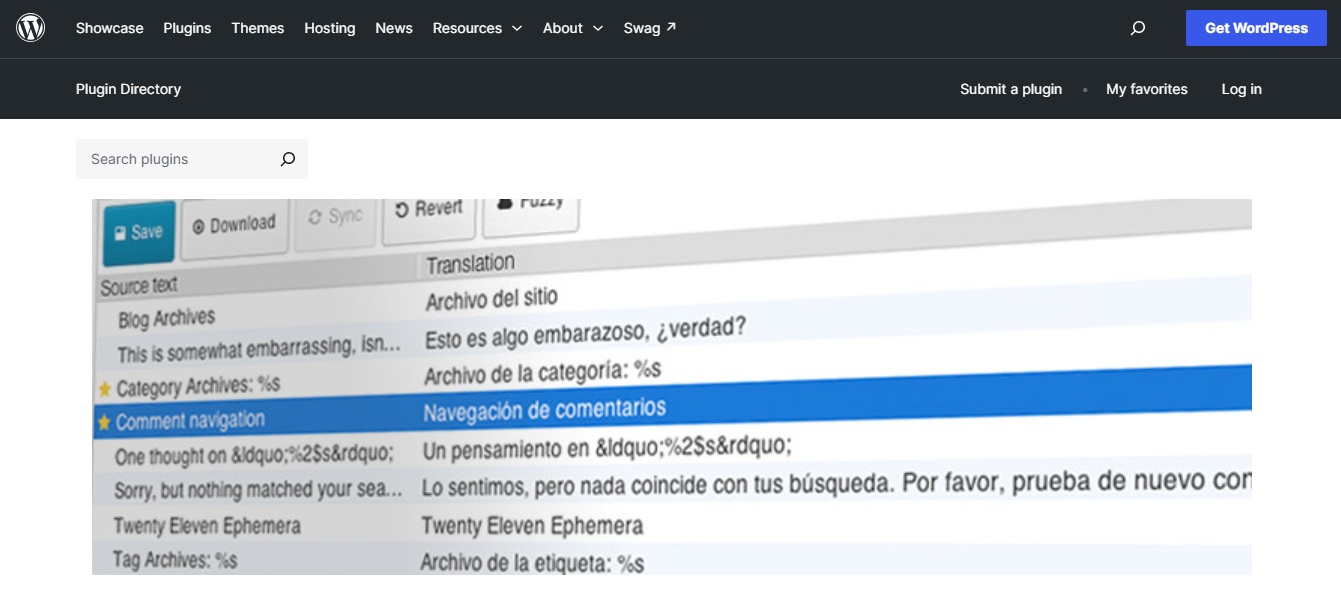Expand the About dropdown menu

tap(573, 28)
